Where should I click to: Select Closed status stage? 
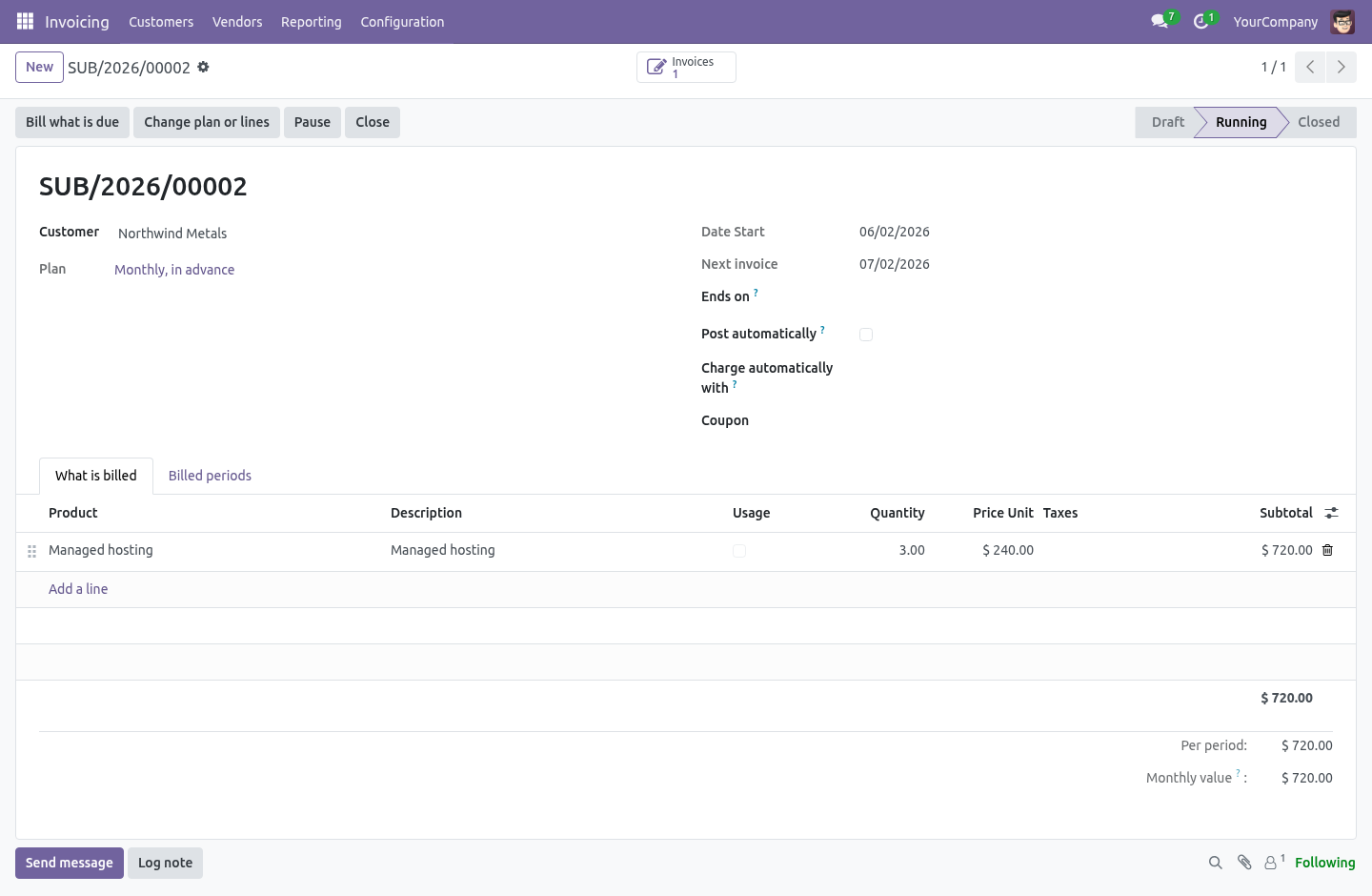click(1319, 122)
